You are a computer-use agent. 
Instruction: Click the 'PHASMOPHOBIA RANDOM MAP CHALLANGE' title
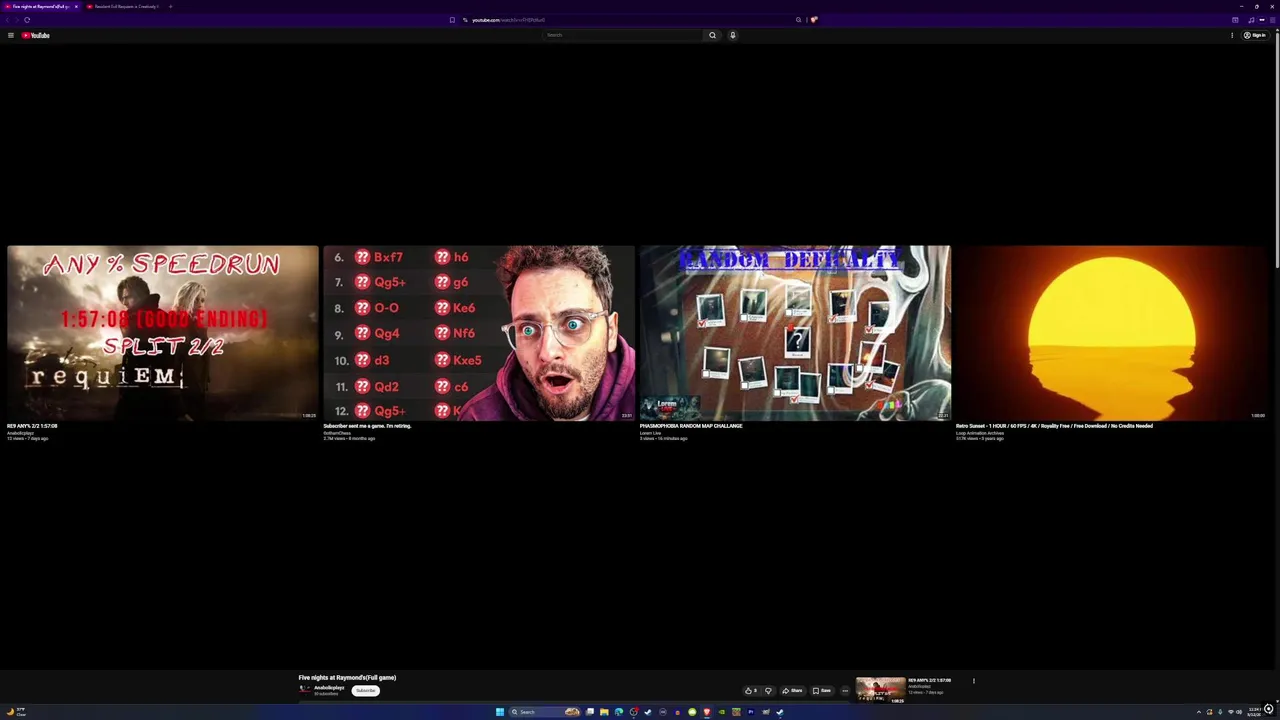691,426
